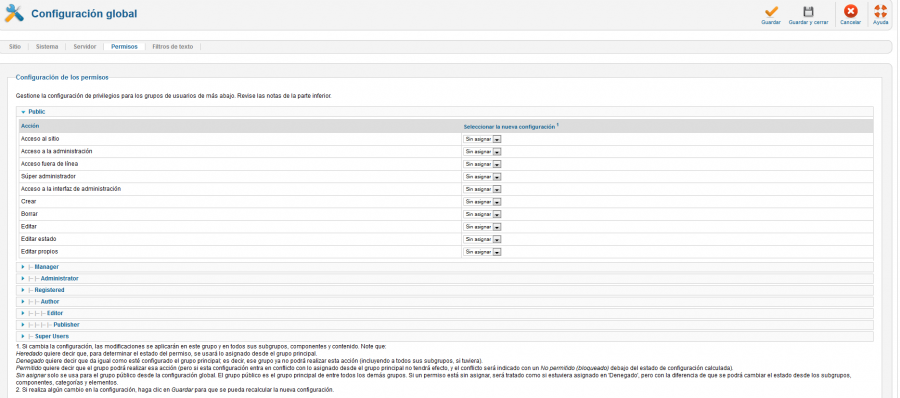Click the Editar estado row label
Image resolution: width=900 pixels, height=398 pixels.
point(38,239)
